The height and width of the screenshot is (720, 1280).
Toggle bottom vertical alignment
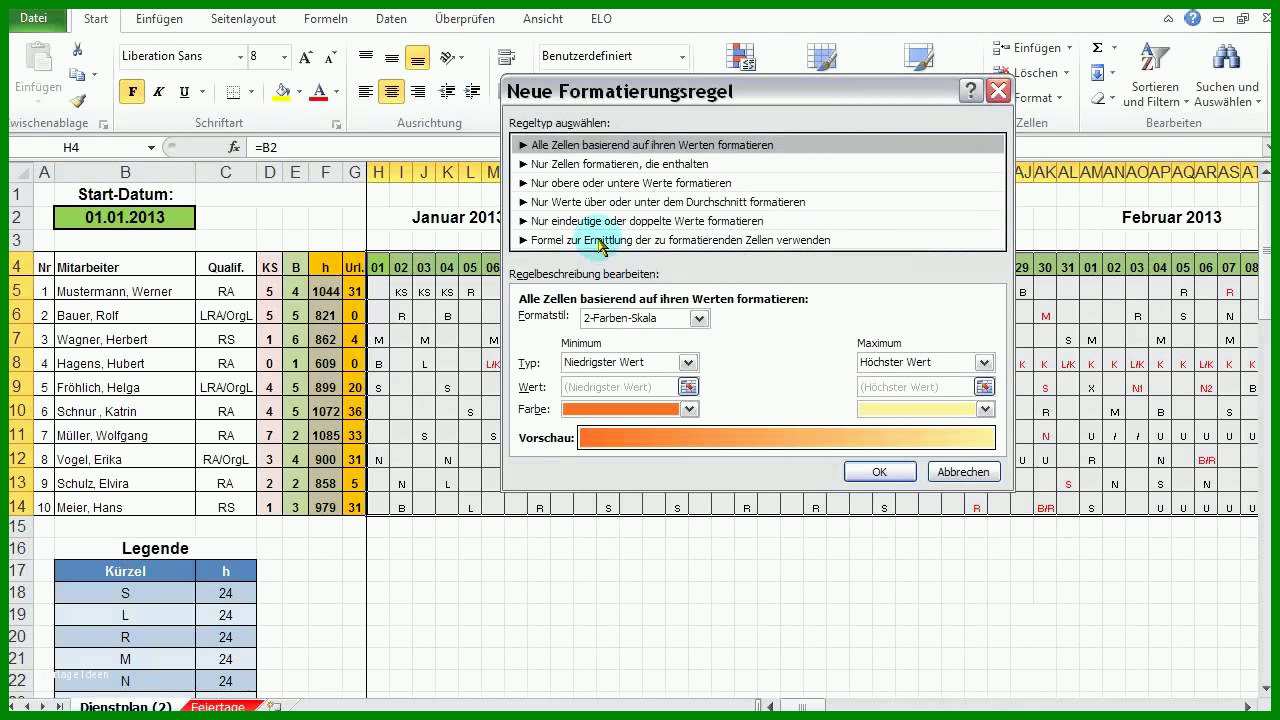[418, 58]
